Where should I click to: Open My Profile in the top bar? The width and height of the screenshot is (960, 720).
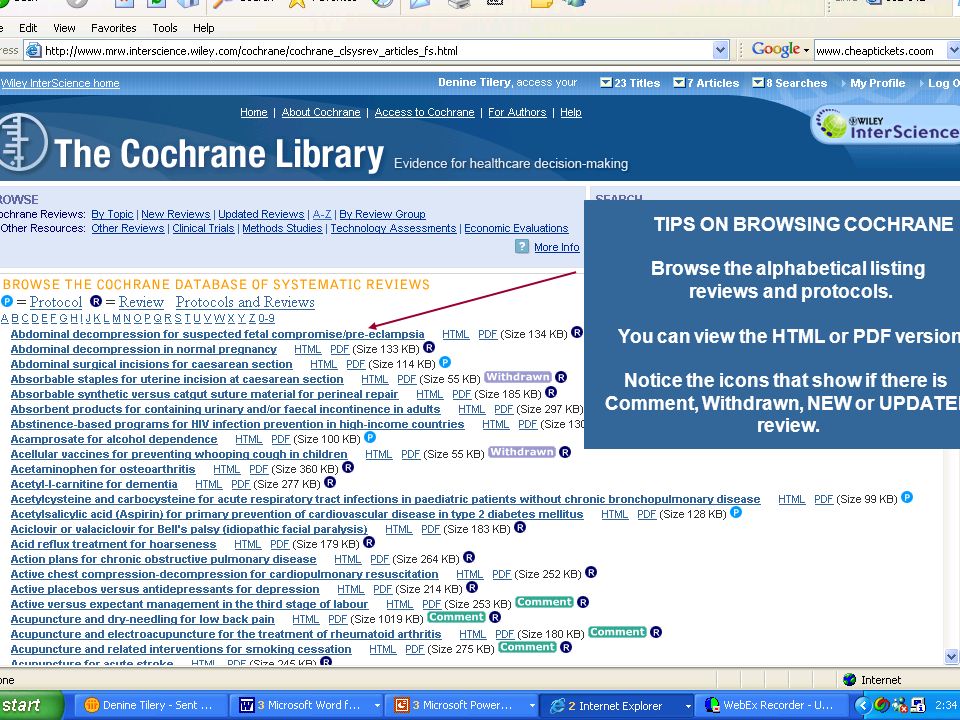coord(877,83)
